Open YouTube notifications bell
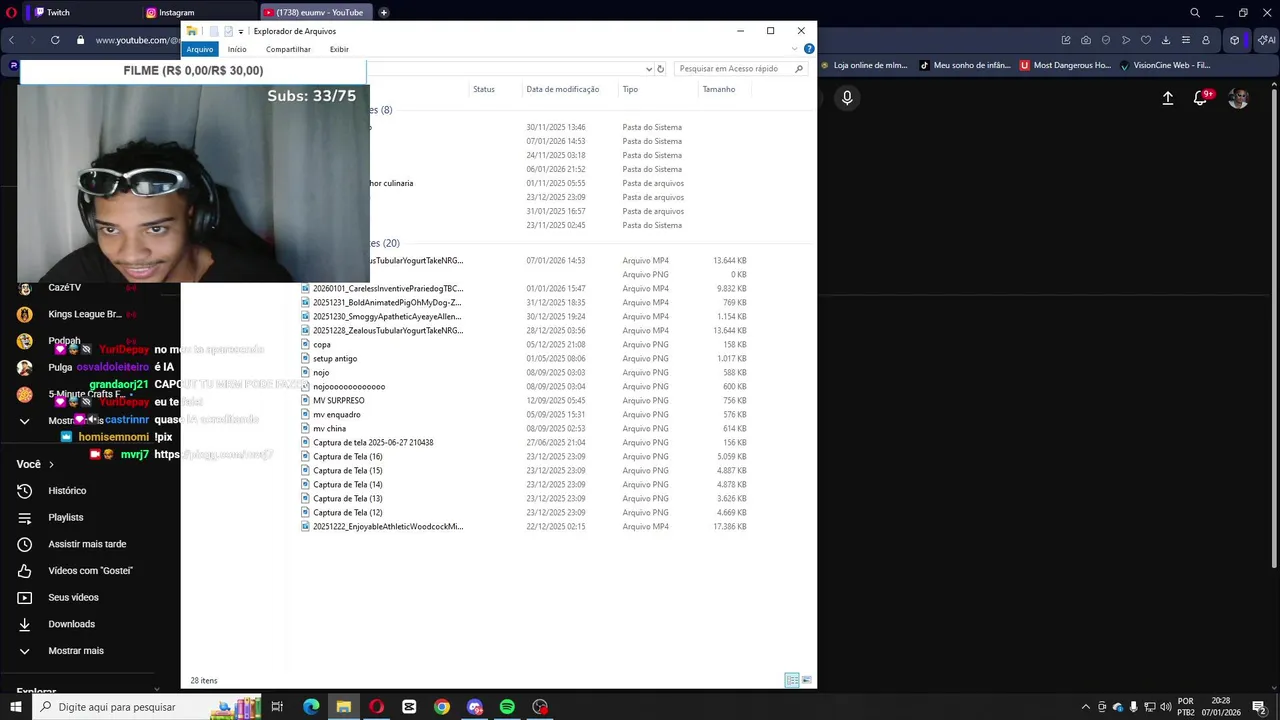1280x720 pixels. click(1201, 98)
